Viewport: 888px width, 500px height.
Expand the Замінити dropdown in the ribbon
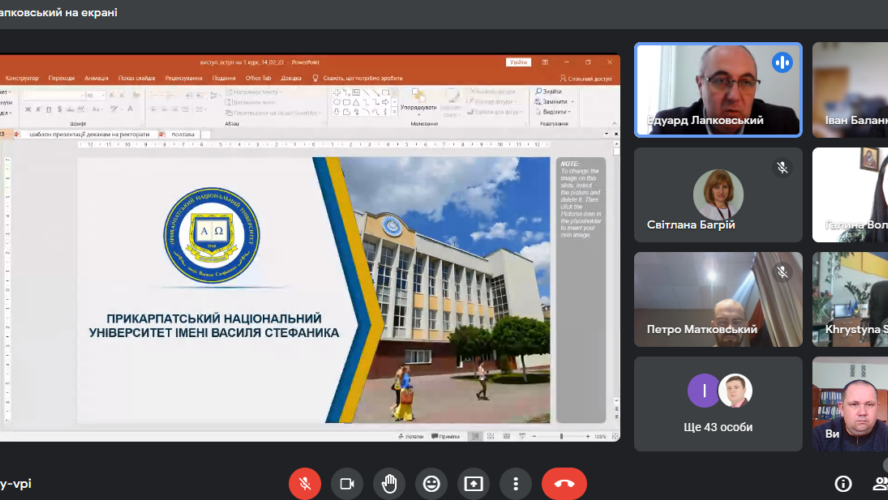click(x=554, y=102)
